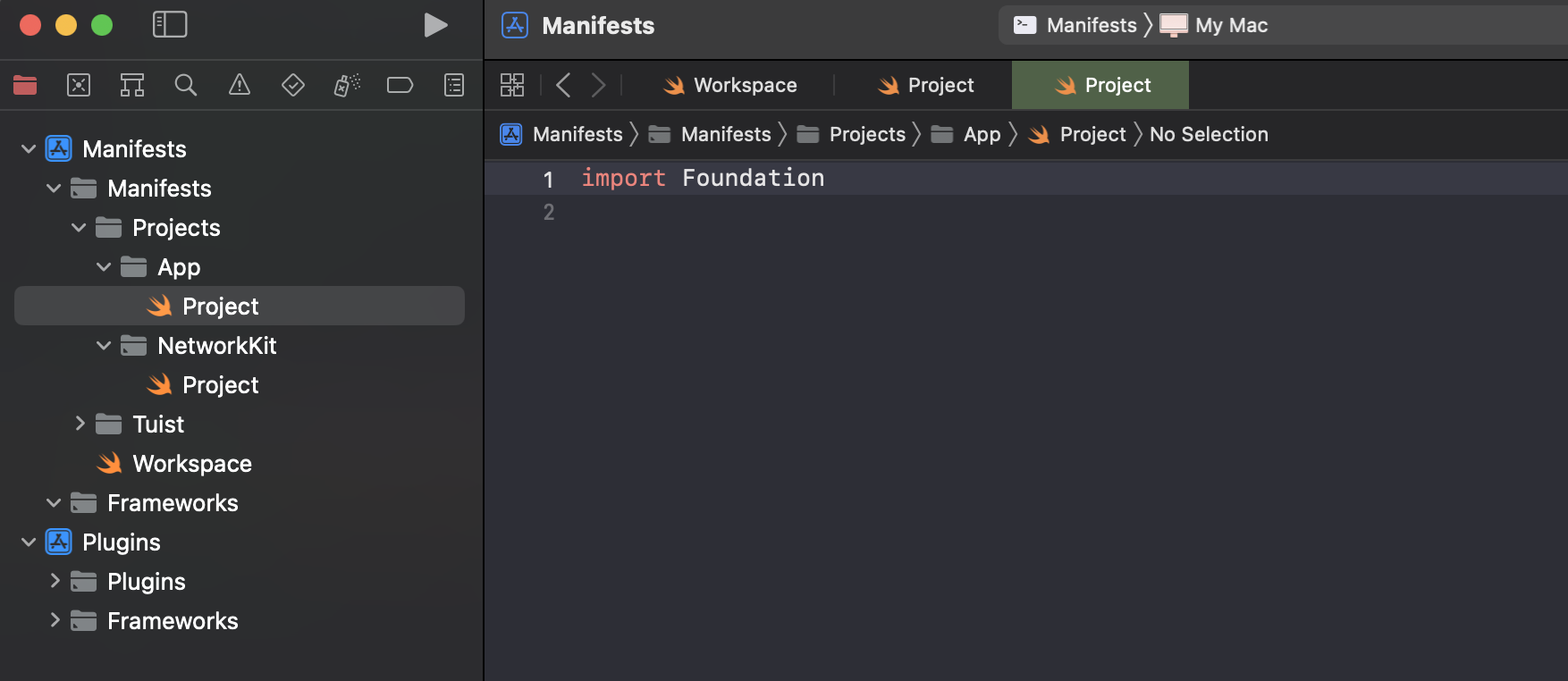Open the Symbol navigator
The image size is (1568, 681).
[x=132, y=85]
